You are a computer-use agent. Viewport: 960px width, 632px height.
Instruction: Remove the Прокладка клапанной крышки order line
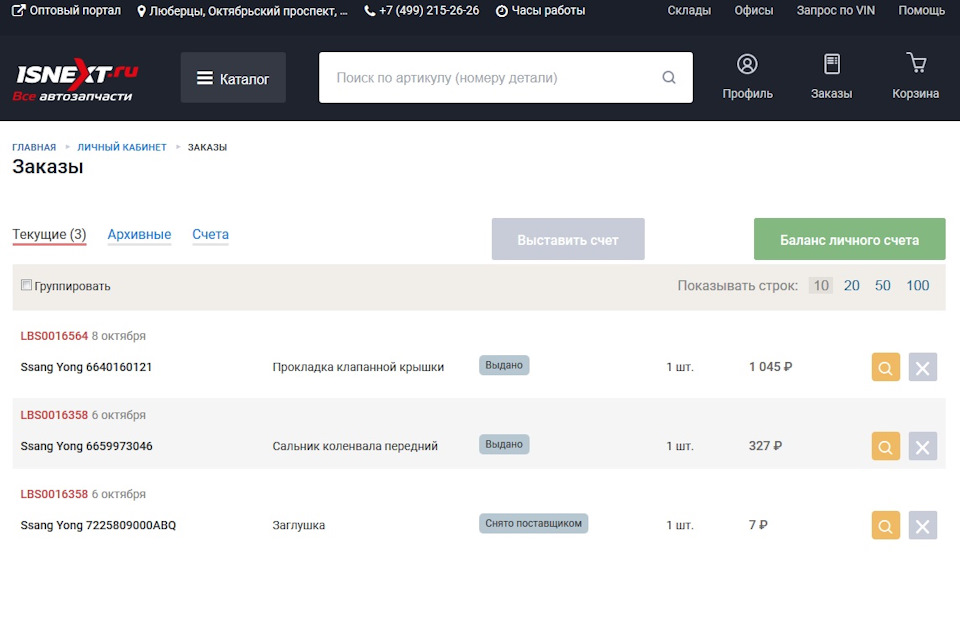[x=923, y=367]
